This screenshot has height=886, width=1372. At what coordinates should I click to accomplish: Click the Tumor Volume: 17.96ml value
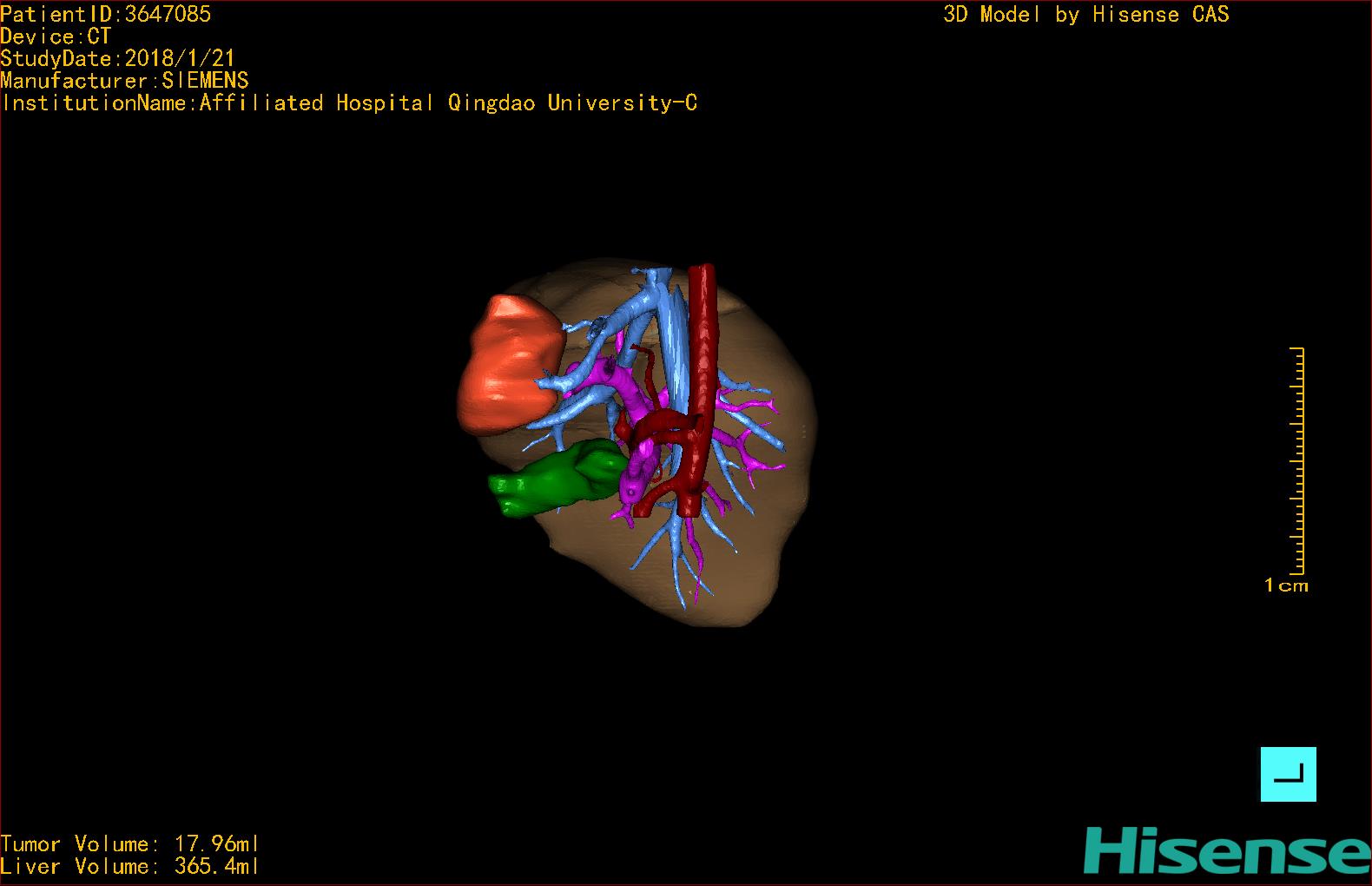(130, 843)
